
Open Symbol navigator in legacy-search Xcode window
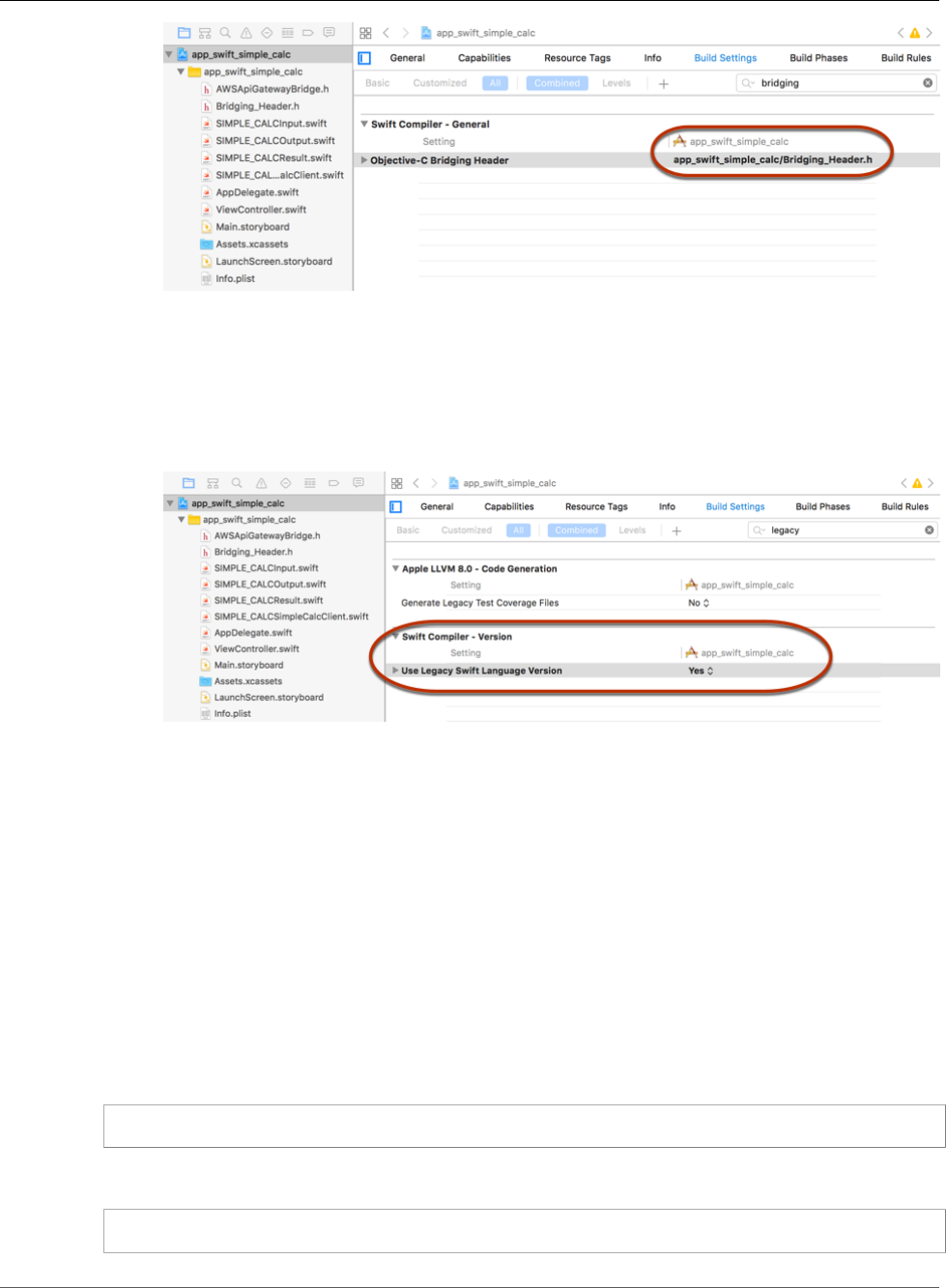click(213, 483)
